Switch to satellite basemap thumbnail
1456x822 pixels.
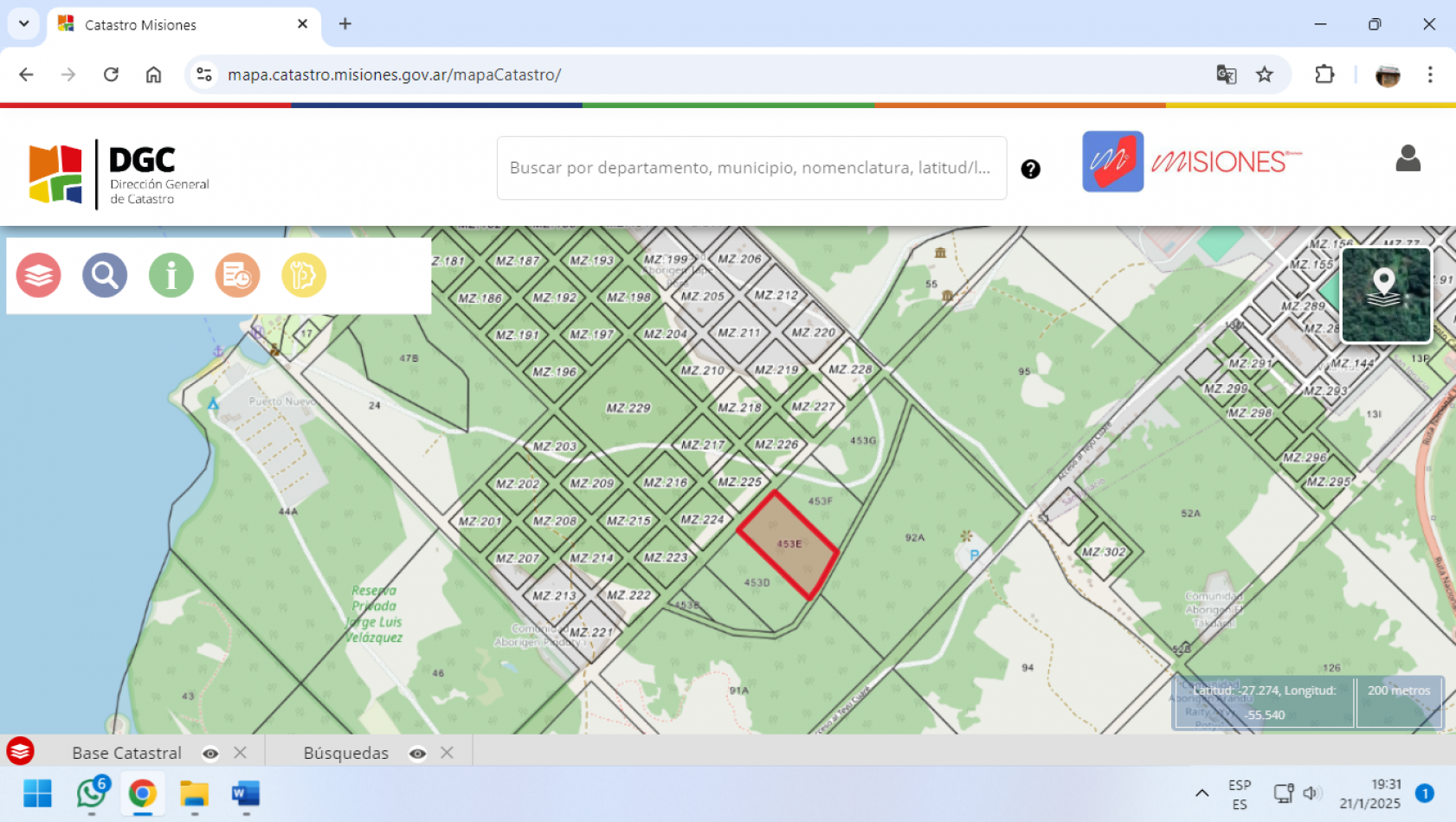(1385, 294)
